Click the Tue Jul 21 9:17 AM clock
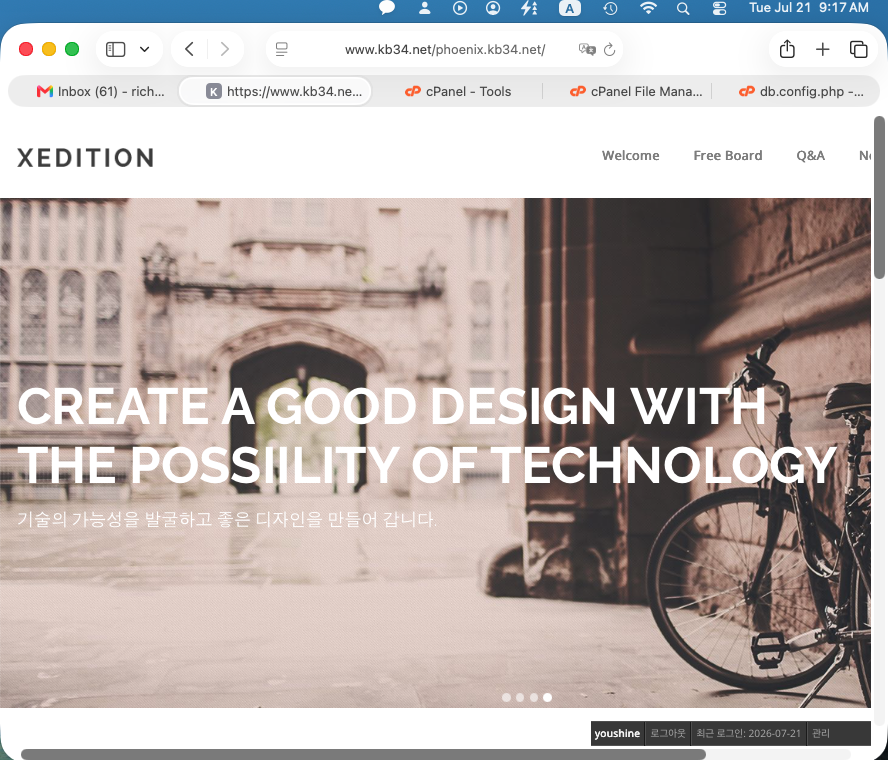Screen dimensions: 888x760 tap(809, 7)
